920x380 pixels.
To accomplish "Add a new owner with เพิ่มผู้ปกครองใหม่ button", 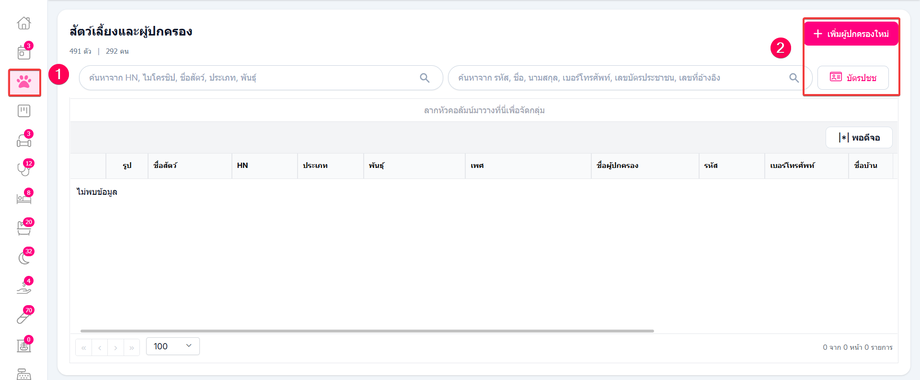I will (851, 34).
